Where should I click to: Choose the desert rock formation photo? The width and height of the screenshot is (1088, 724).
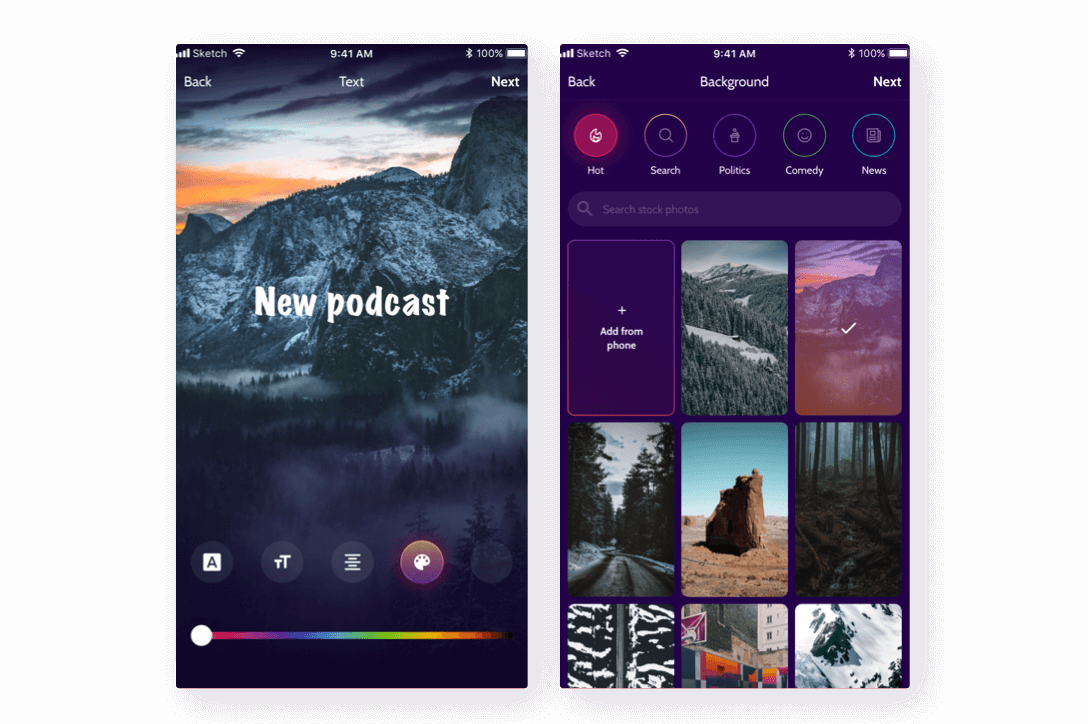pos(734,510)
